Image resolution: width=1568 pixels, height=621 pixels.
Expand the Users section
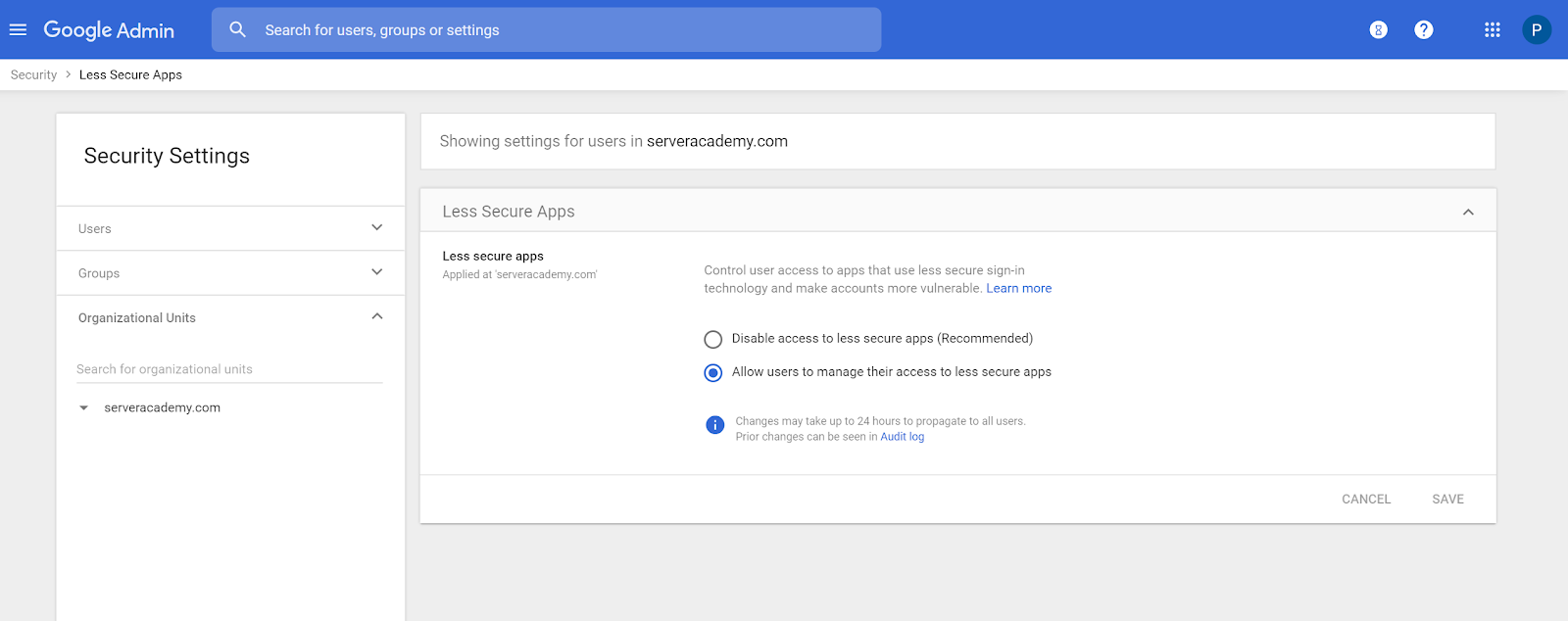pos(376,228)
